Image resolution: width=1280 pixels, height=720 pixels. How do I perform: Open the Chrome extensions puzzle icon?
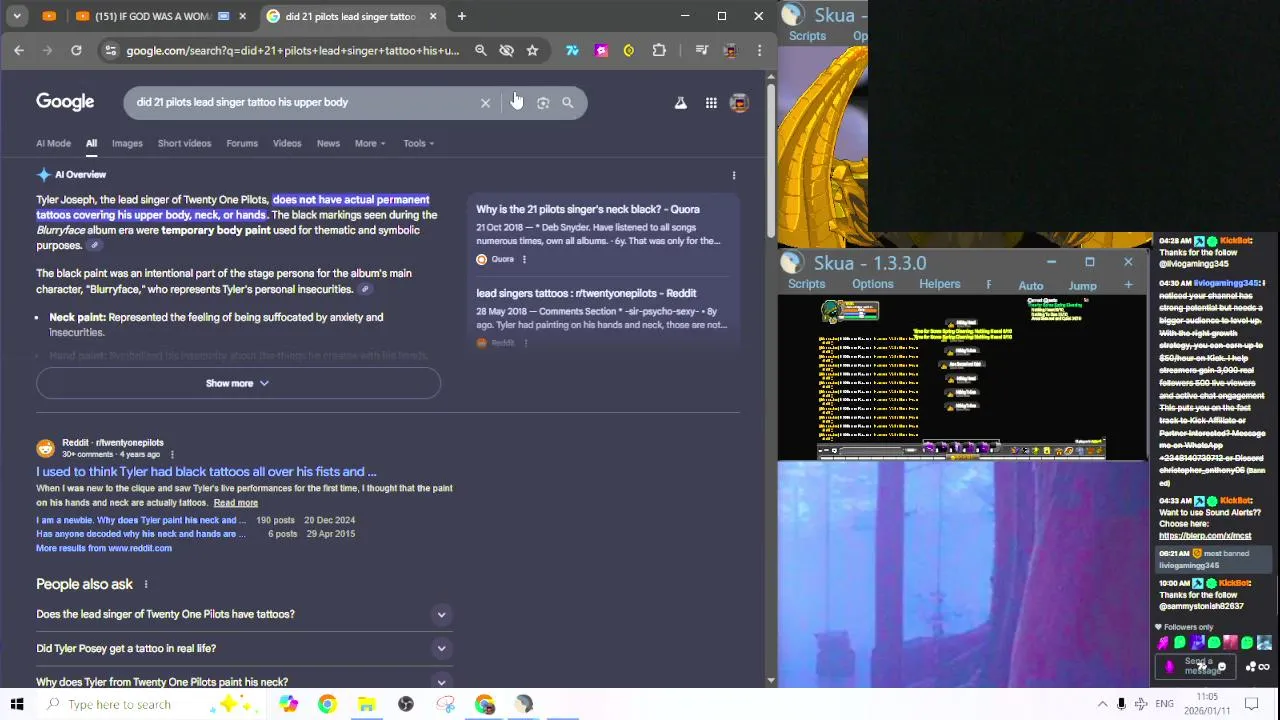click(659, 50)
